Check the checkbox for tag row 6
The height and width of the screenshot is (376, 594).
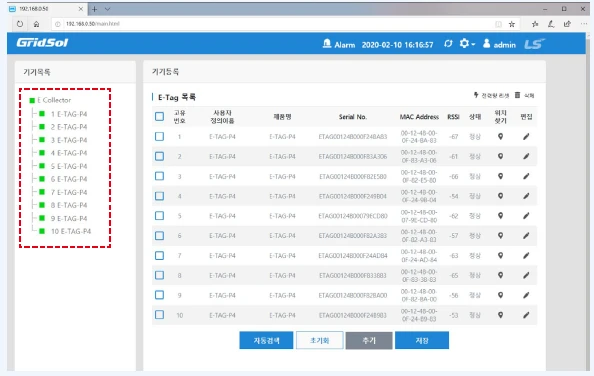(159, 236)
